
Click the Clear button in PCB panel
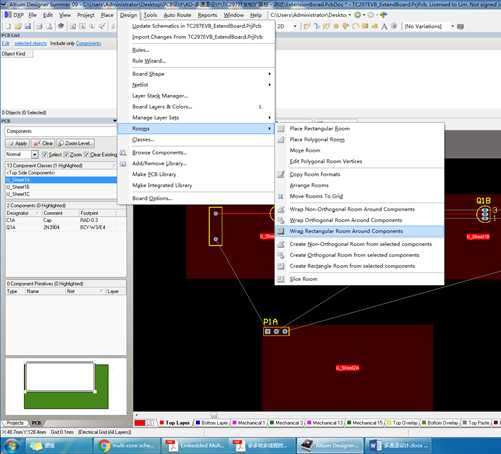click(x=43, y=144)
